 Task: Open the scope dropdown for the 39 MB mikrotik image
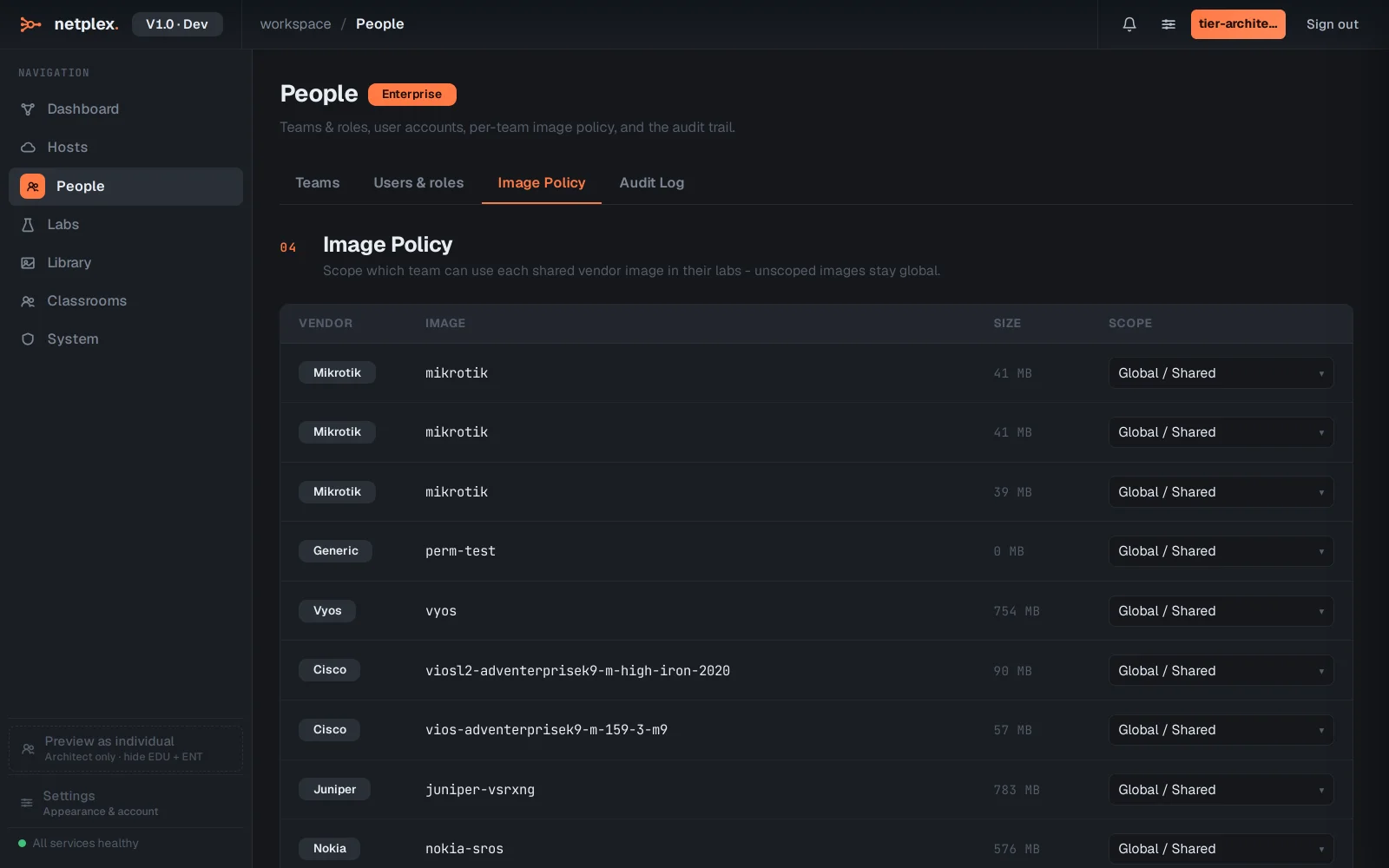pyautogui.click(x=1221, y=492)
